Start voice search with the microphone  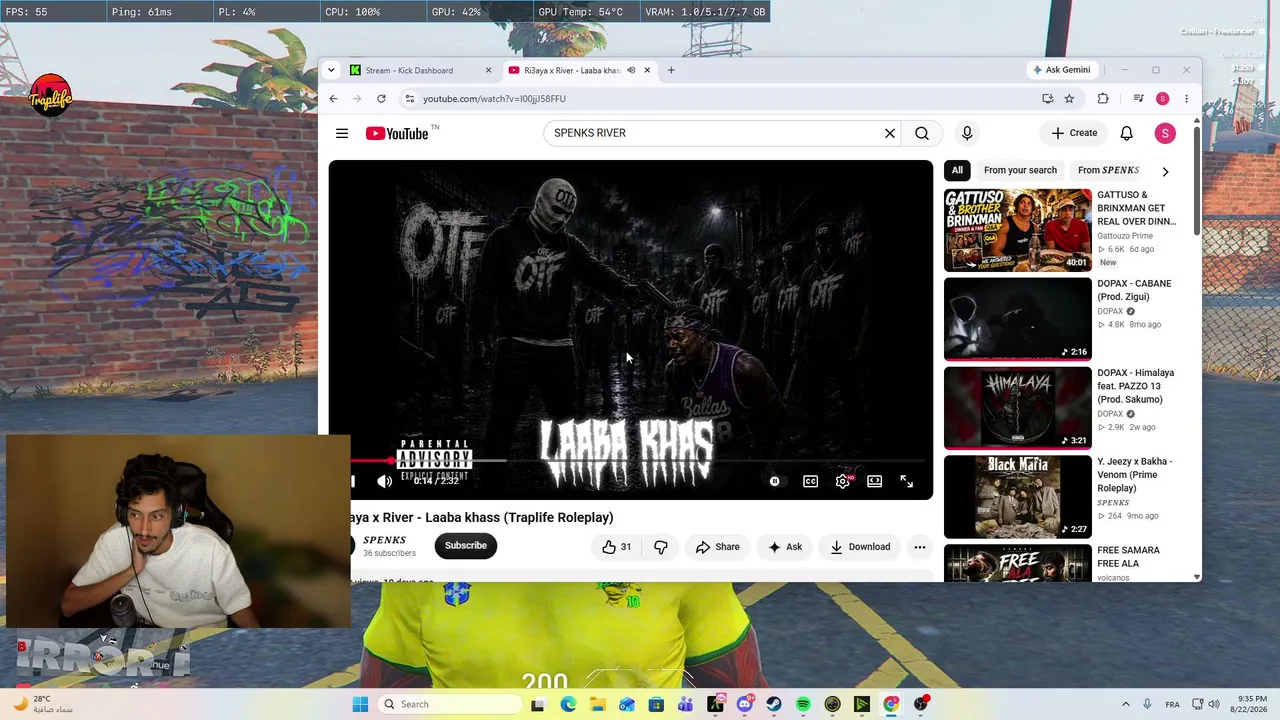coord(967,133)
